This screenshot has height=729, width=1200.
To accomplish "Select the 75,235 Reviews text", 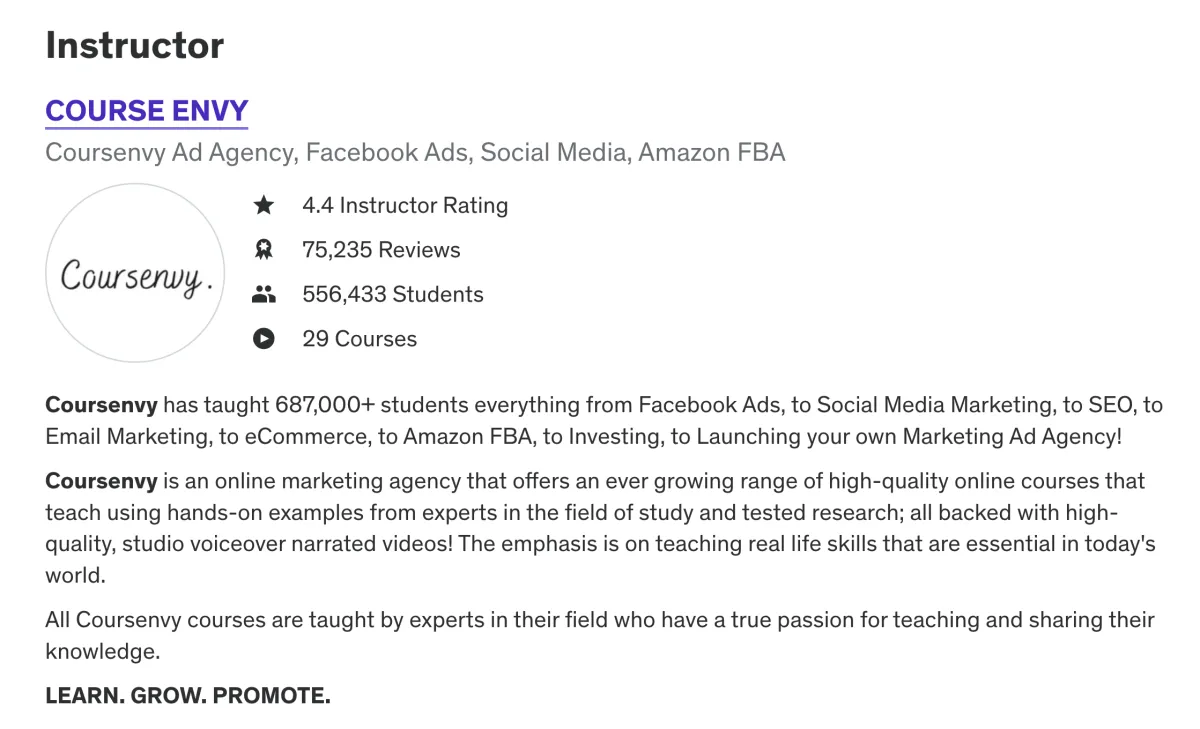I will point(381,250).
